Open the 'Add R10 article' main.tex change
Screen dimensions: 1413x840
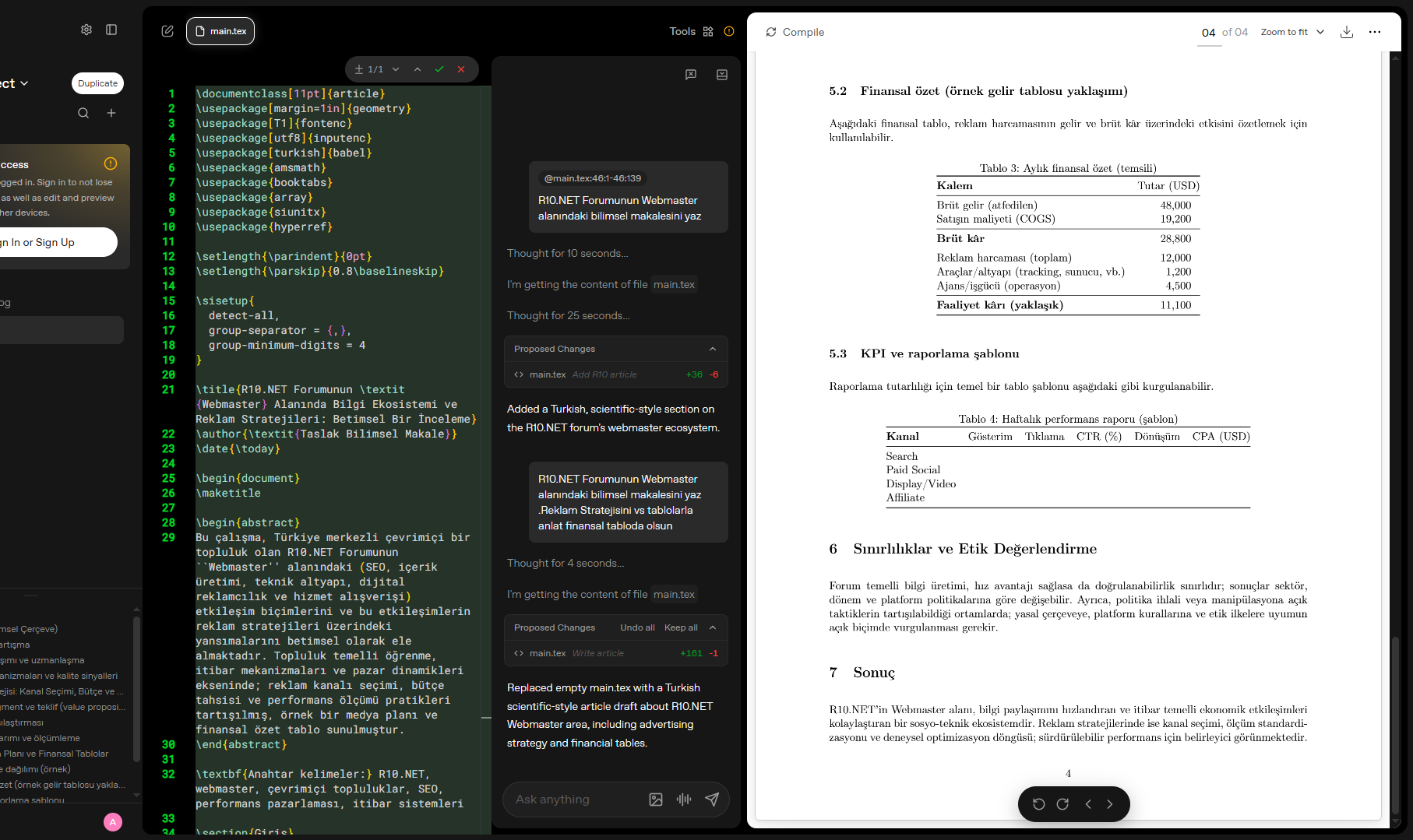point(616,374)
